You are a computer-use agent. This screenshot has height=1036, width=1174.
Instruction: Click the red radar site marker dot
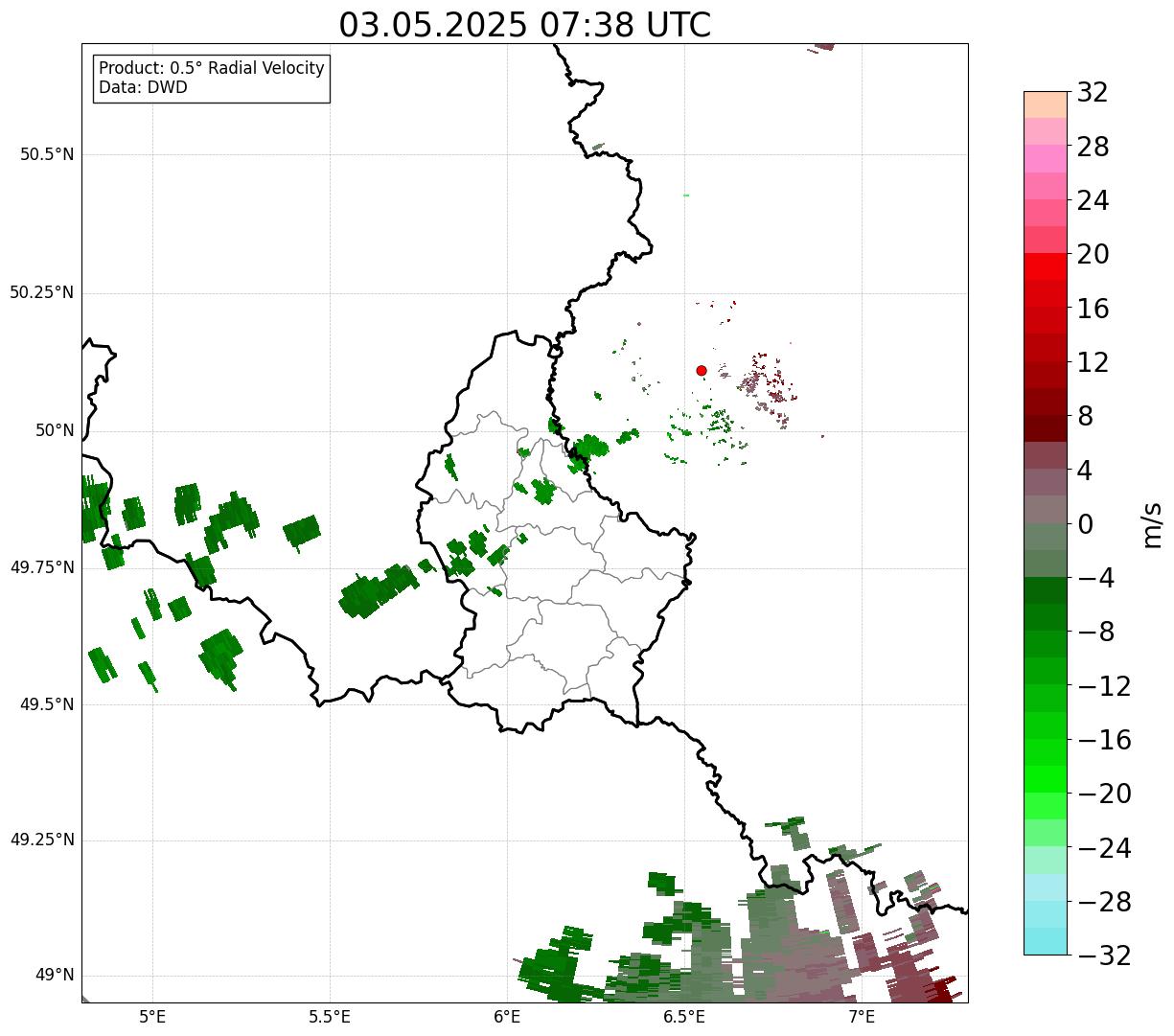702,371
